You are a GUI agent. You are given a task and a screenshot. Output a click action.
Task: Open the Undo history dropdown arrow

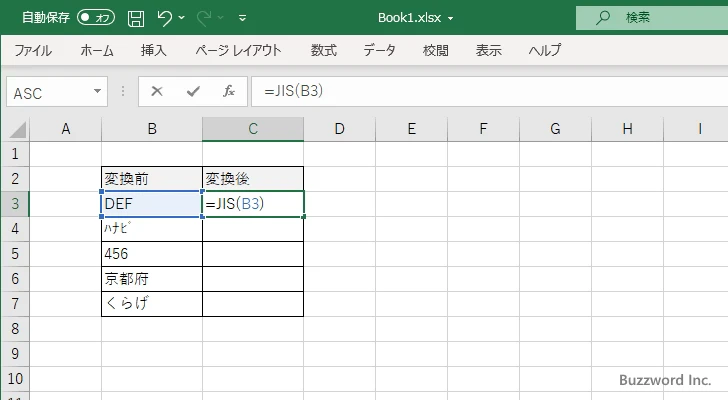182,18
